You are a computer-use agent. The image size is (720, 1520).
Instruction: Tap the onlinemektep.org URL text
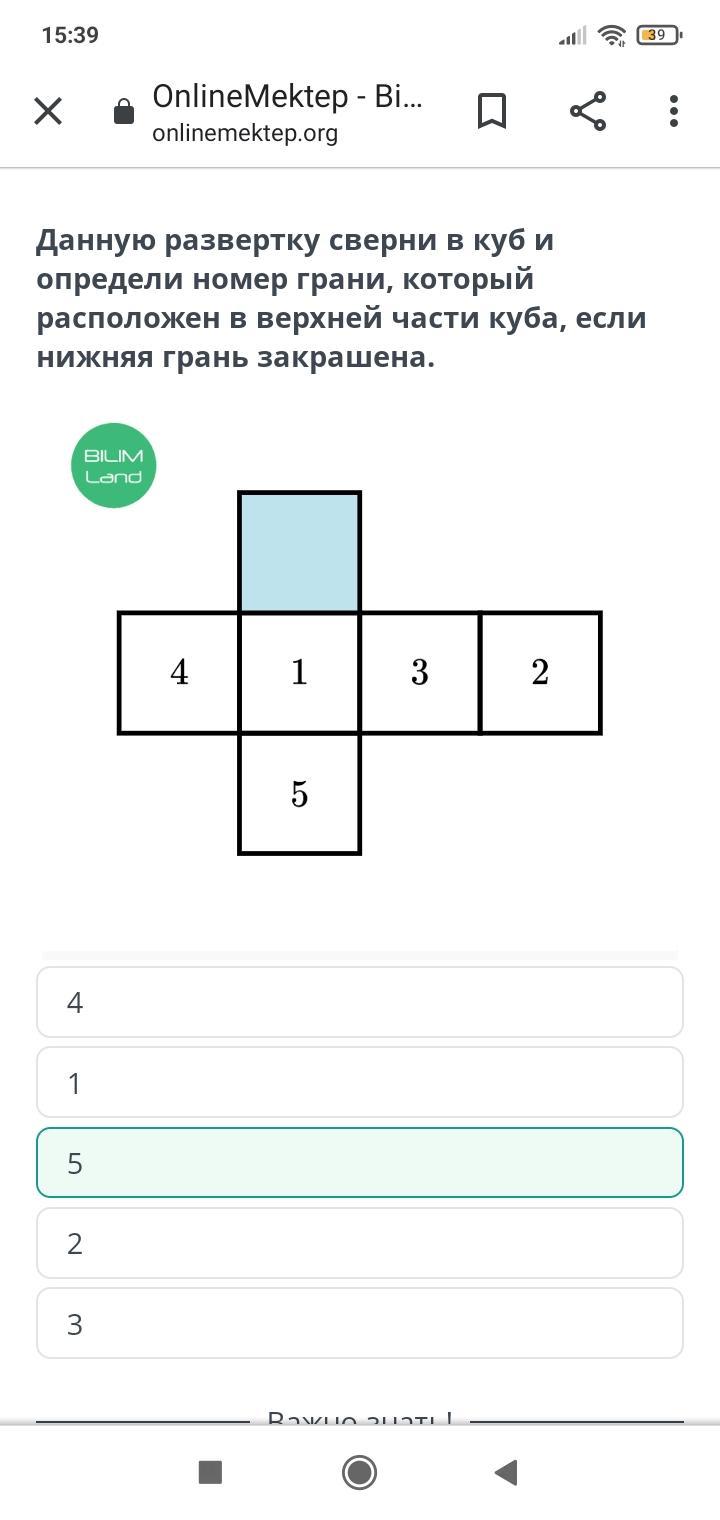(x=245, y=133)
